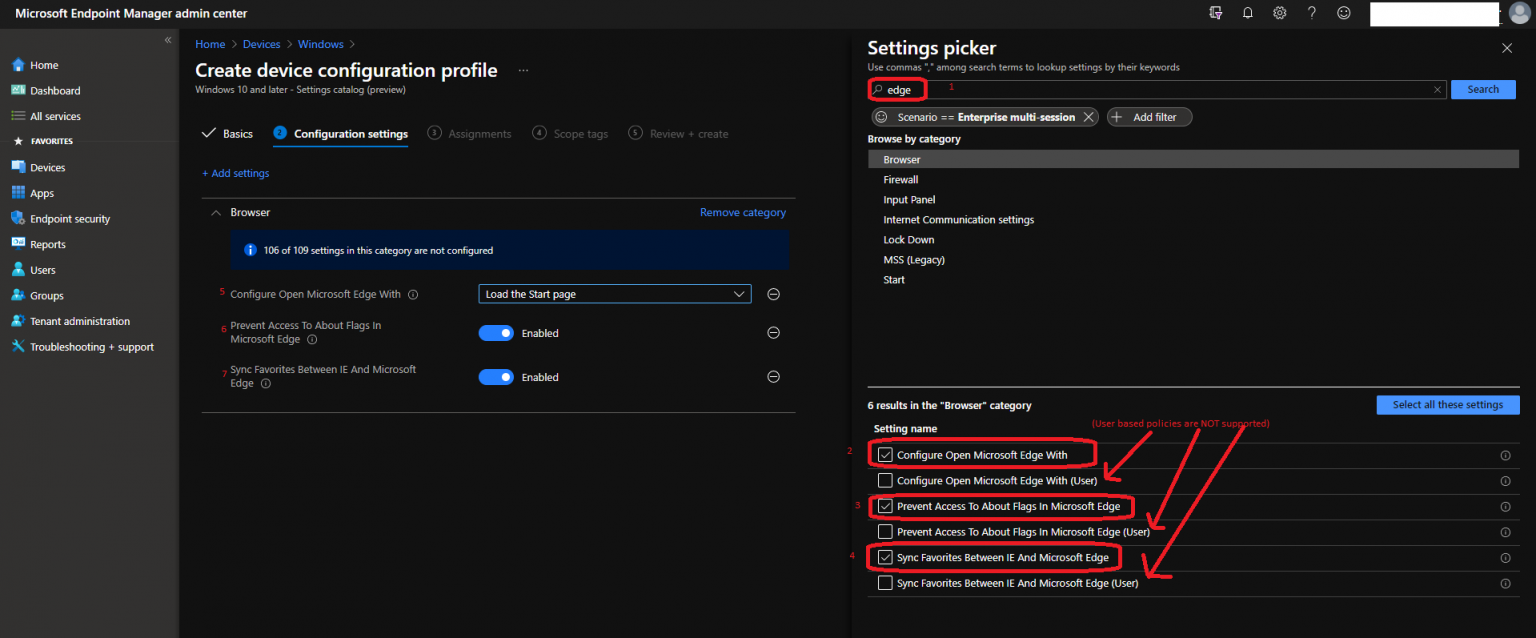
Task: Go to the Assignments step tab
Action: point(469,134)
